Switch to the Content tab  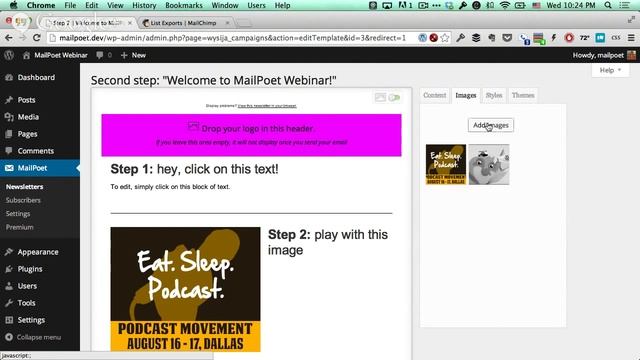tap(434, 95)
